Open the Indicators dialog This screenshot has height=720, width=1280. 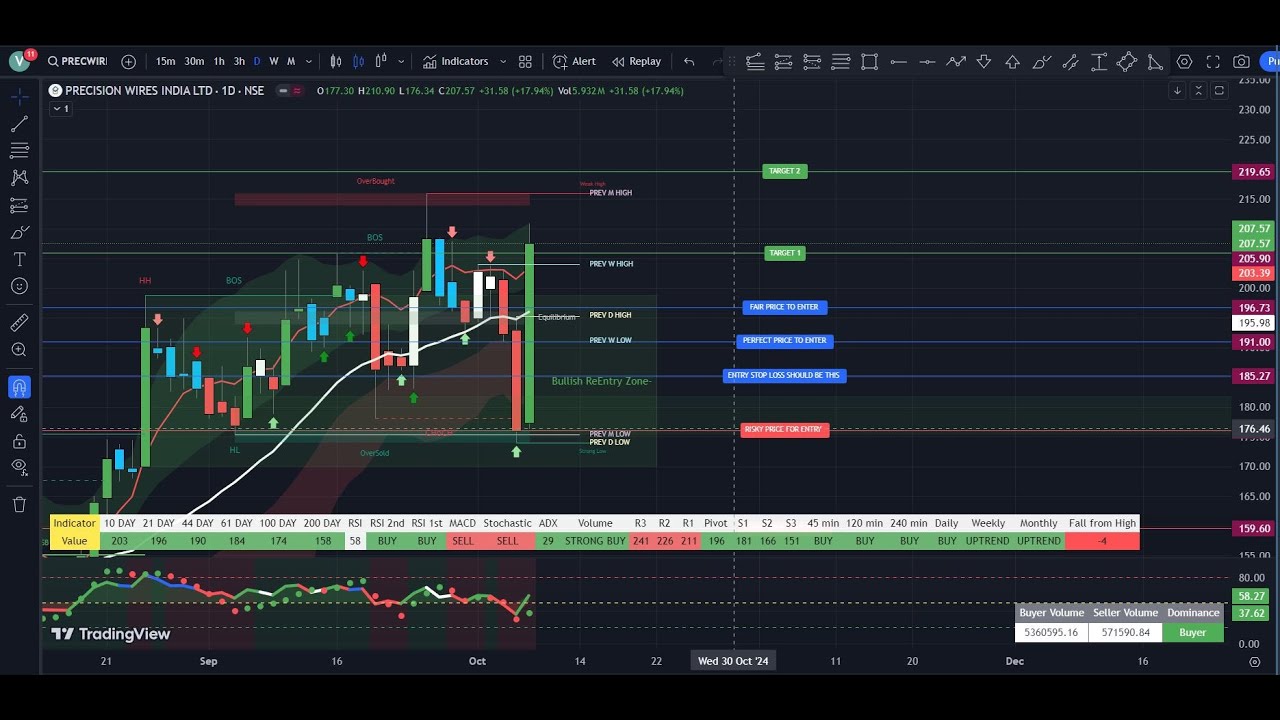click(x=455, y=61)
